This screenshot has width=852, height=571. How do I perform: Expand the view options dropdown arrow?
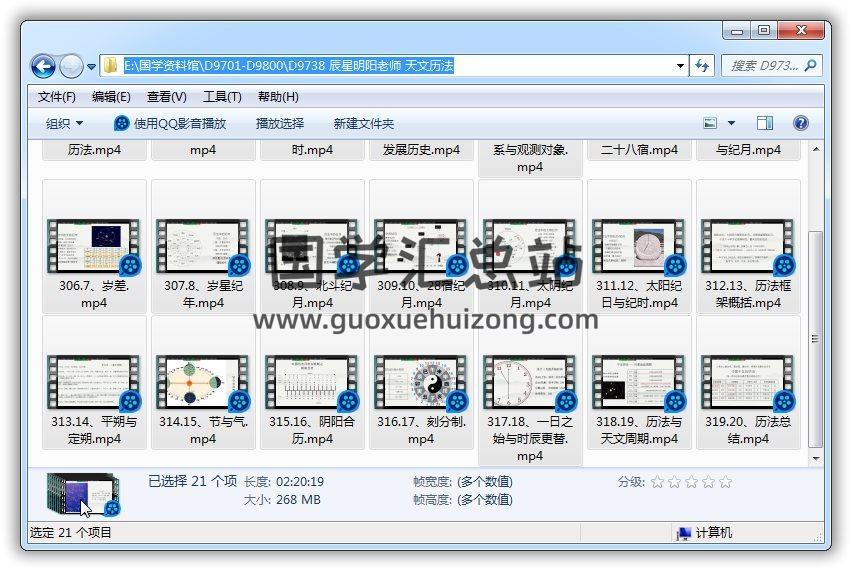click(731, 123)
